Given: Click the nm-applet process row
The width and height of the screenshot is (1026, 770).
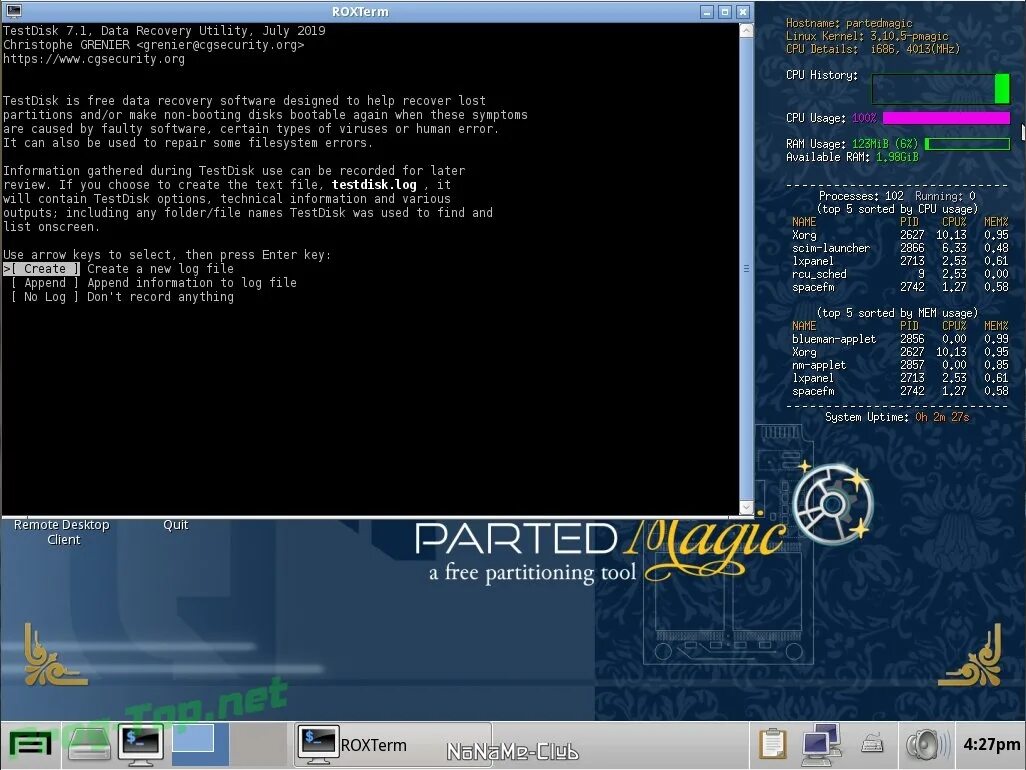Looking at the screenshot, I should (x=900, y=365).
